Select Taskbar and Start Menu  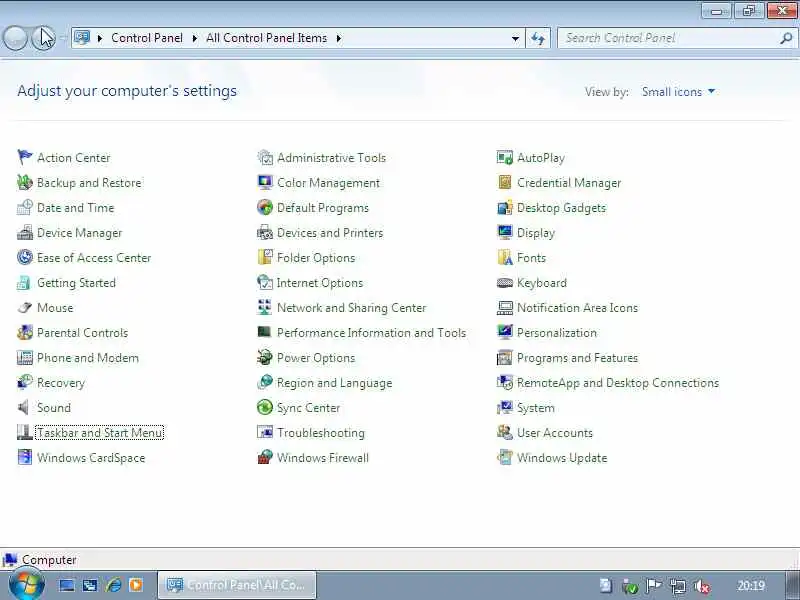click(x=99, y=433)
